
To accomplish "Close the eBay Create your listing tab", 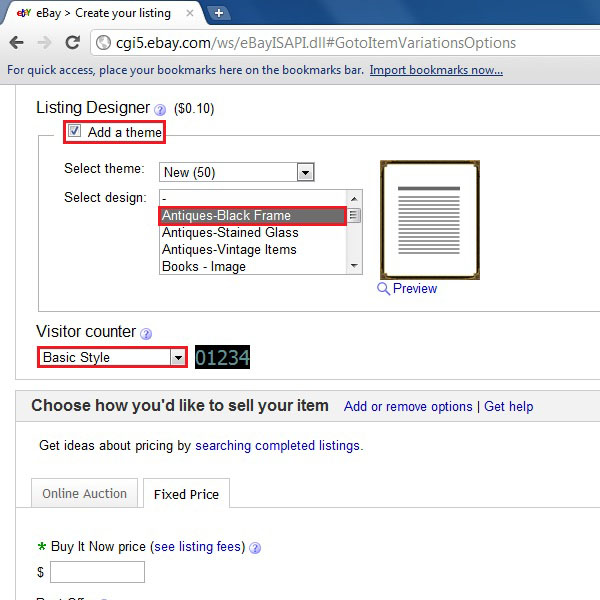I will tap(189, 13).
